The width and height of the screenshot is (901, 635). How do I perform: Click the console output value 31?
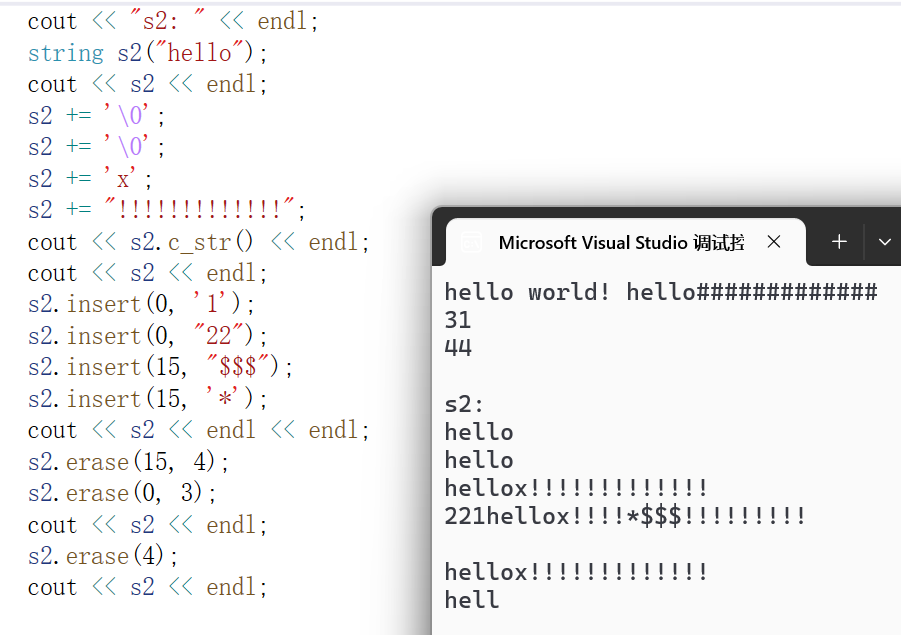click(458, 320)
